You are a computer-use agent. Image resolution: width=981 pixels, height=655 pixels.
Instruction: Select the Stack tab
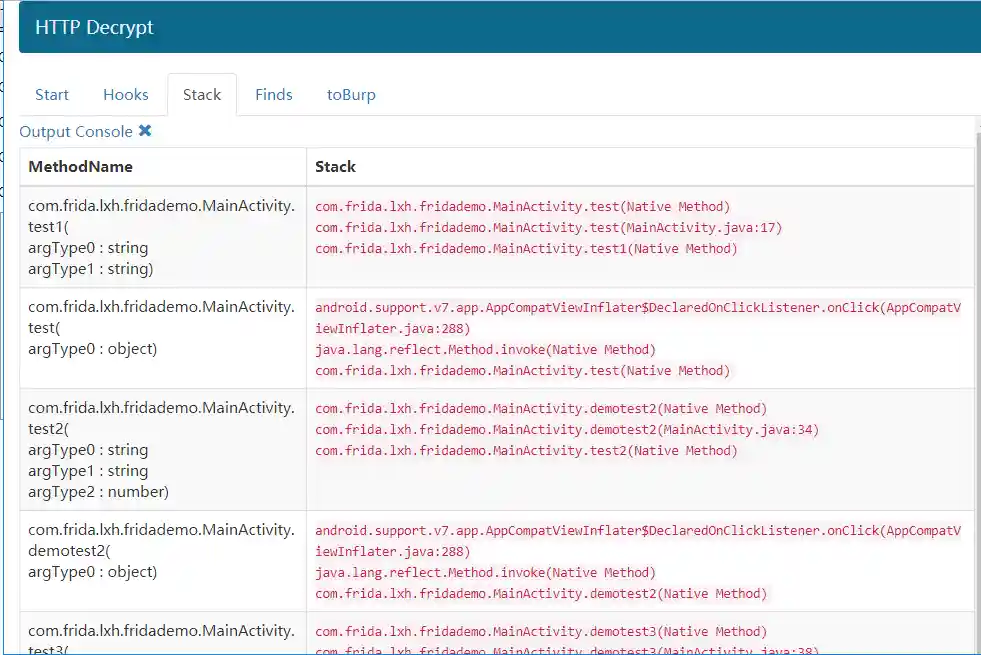(x=202, y=95)
